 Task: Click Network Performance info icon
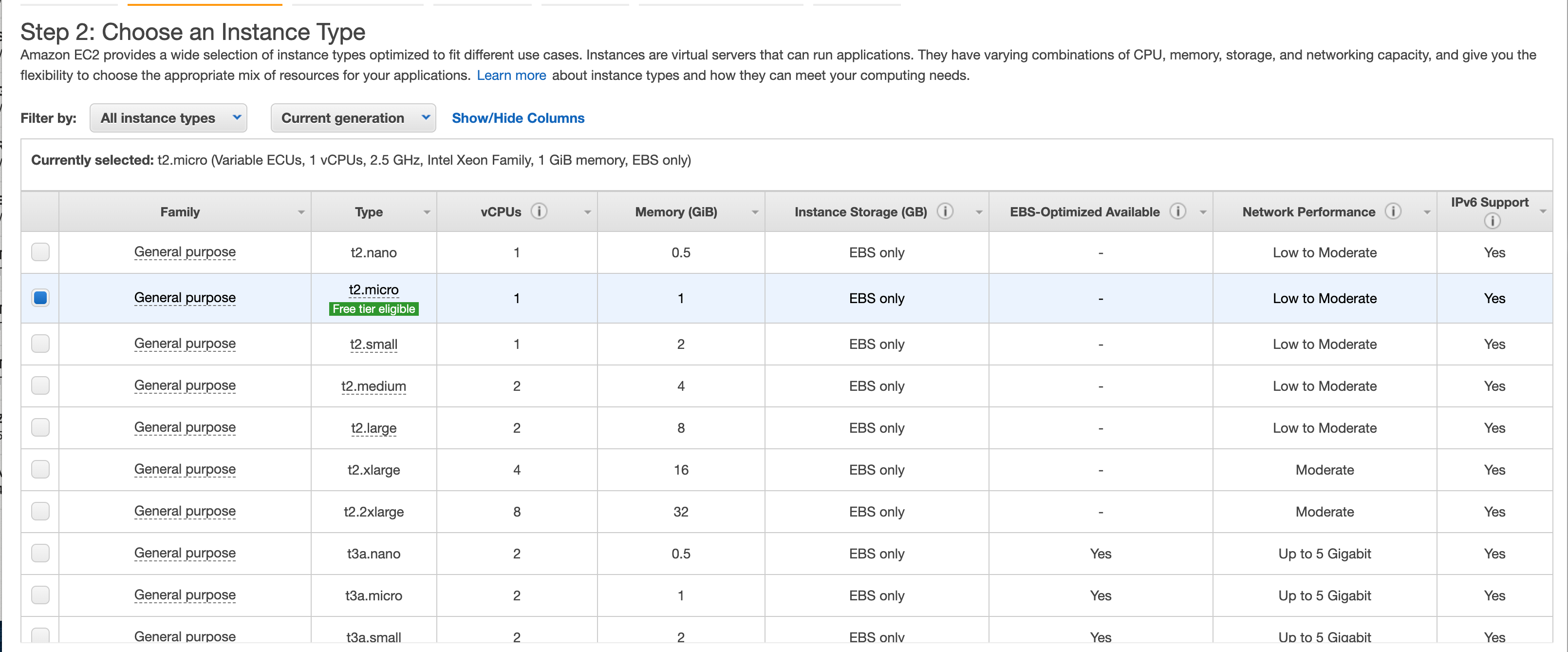pos(1393,211)
